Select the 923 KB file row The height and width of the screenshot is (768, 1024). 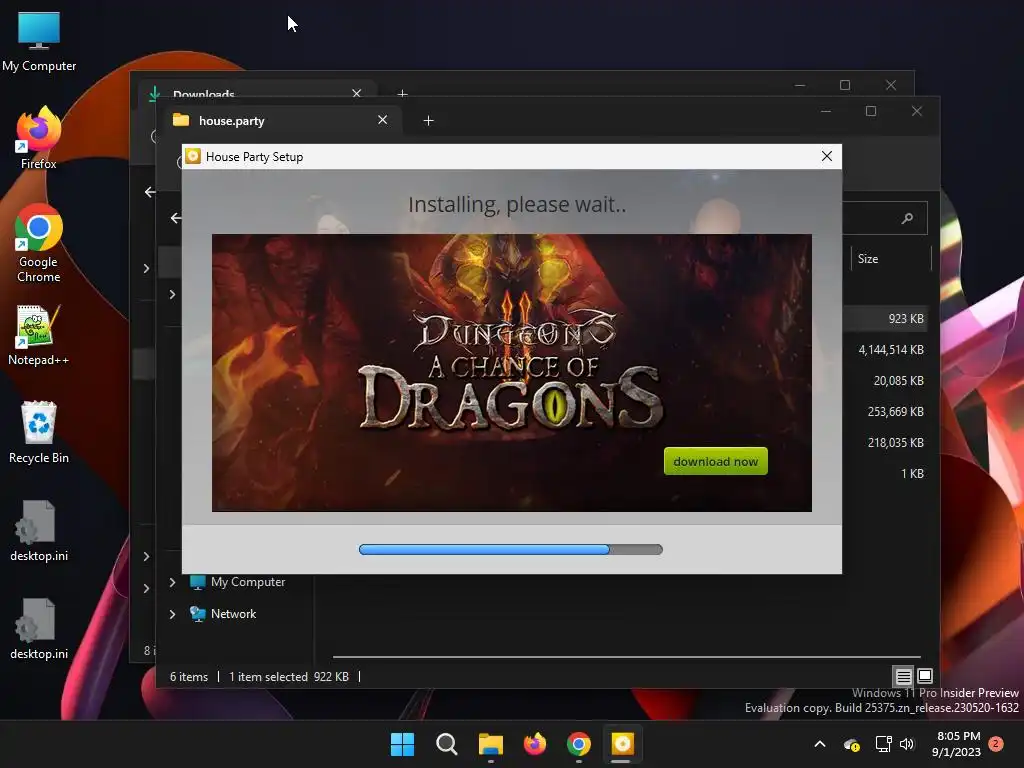pyautogui.click(x=885, y=319)
